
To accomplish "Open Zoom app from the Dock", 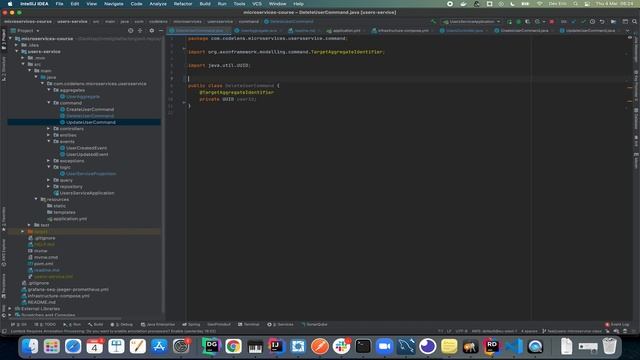I will (384, 347).
